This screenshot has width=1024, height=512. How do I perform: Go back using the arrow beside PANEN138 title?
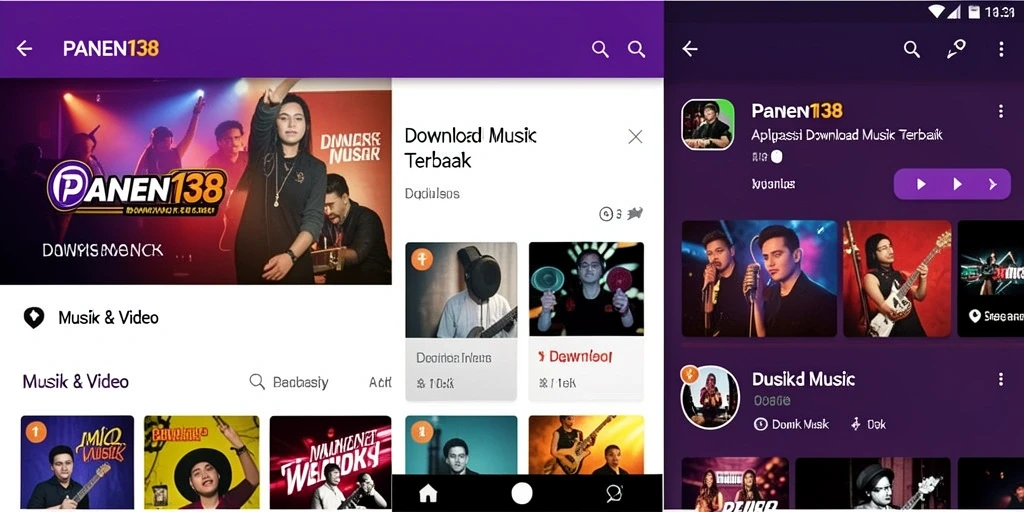click(x=24, y=48)
